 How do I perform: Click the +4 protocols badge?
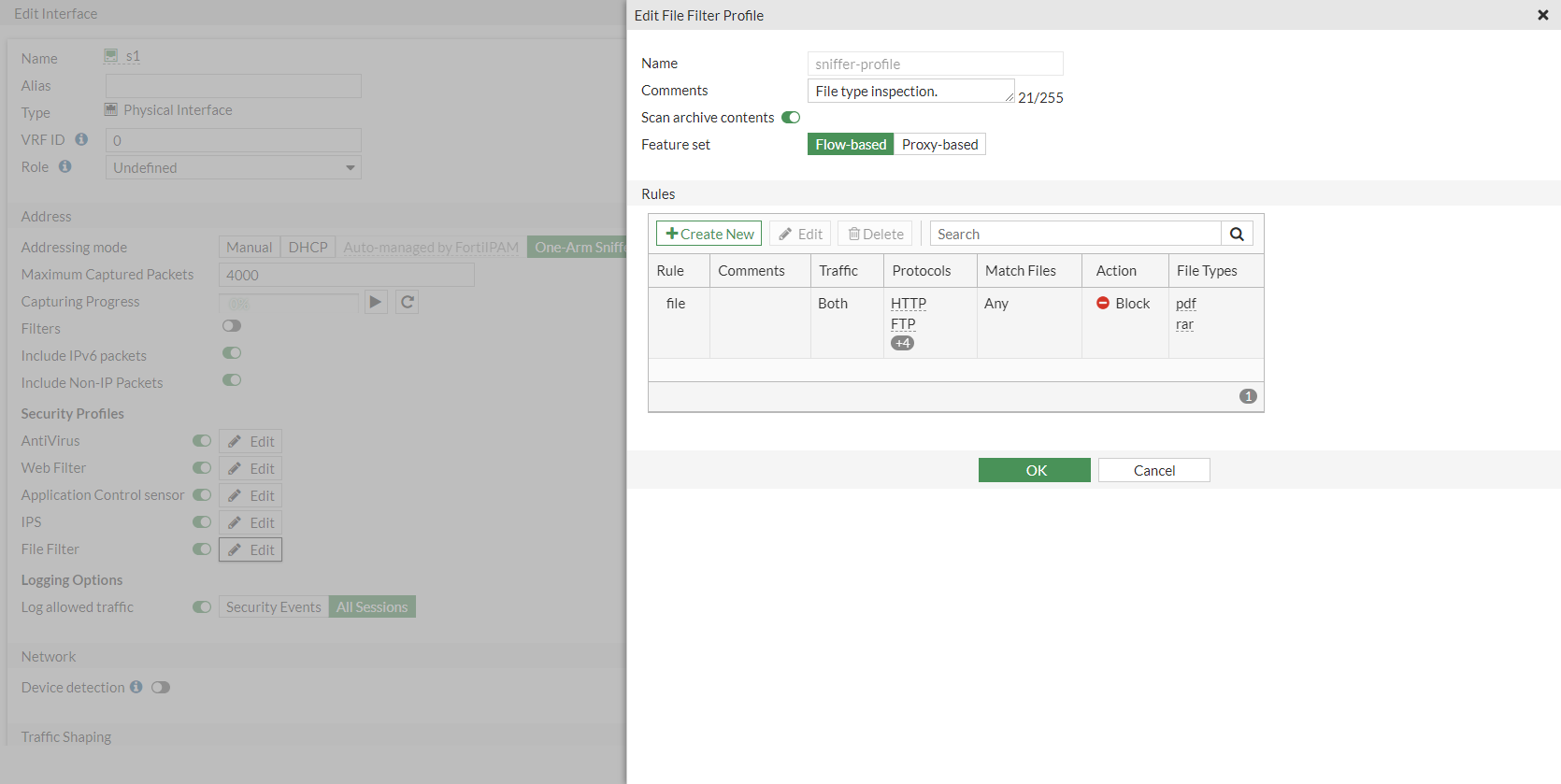point(903,343)
